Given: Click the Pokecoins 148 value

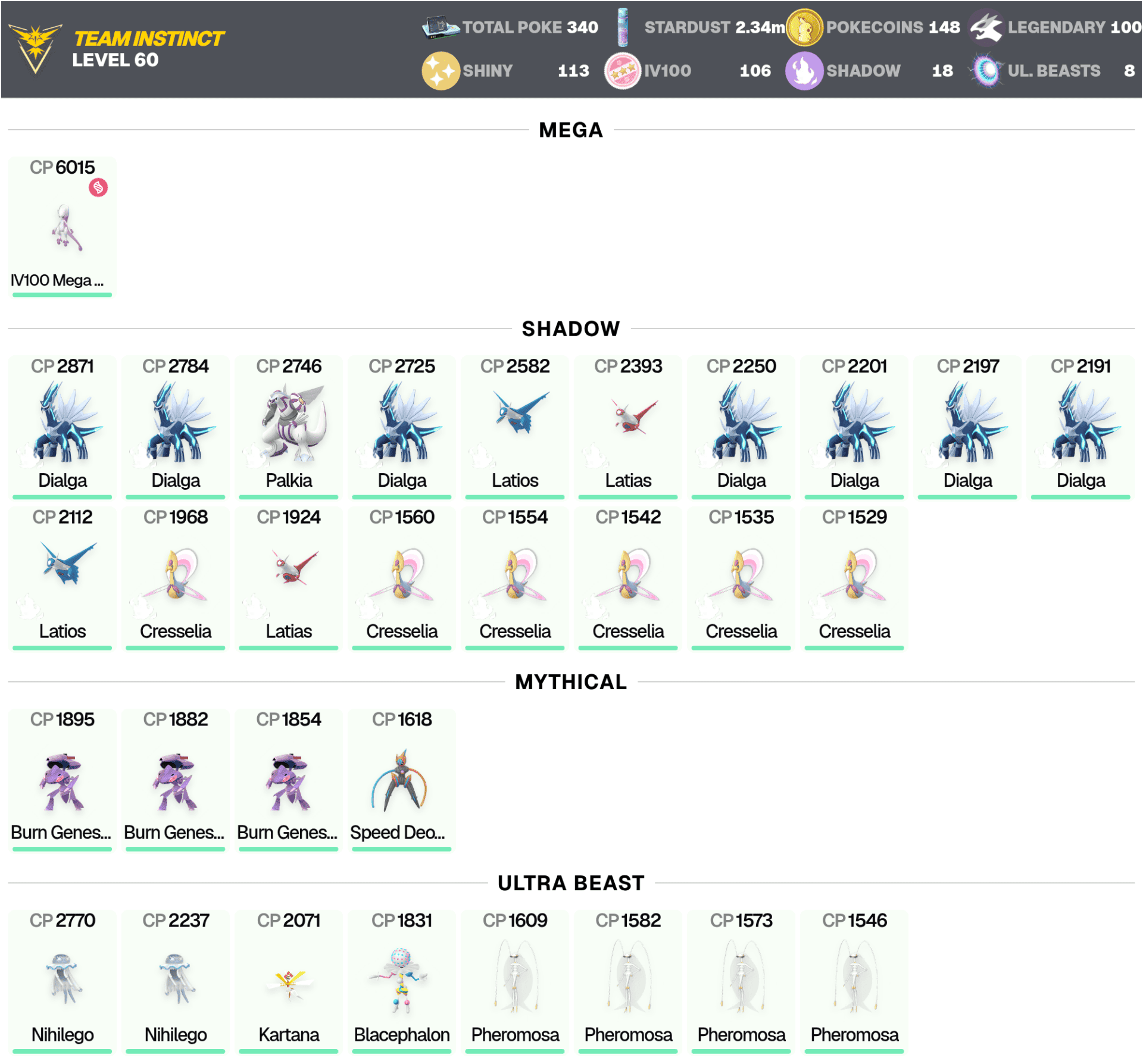Looking at the screenshot, I should (x=944, y=27).
